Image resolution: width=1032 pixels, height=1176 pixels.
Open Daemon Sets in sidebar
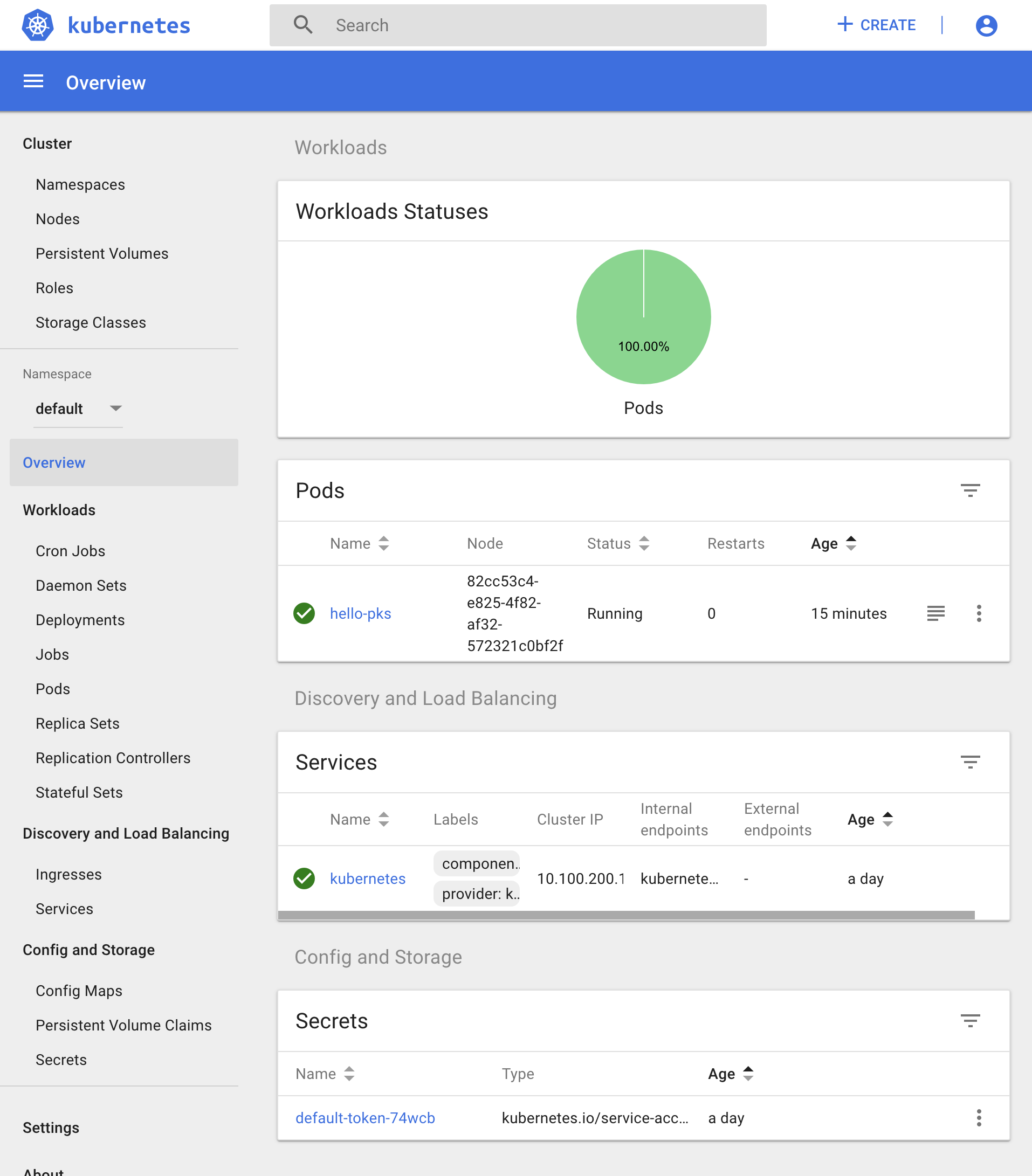(x=81, y=586)
